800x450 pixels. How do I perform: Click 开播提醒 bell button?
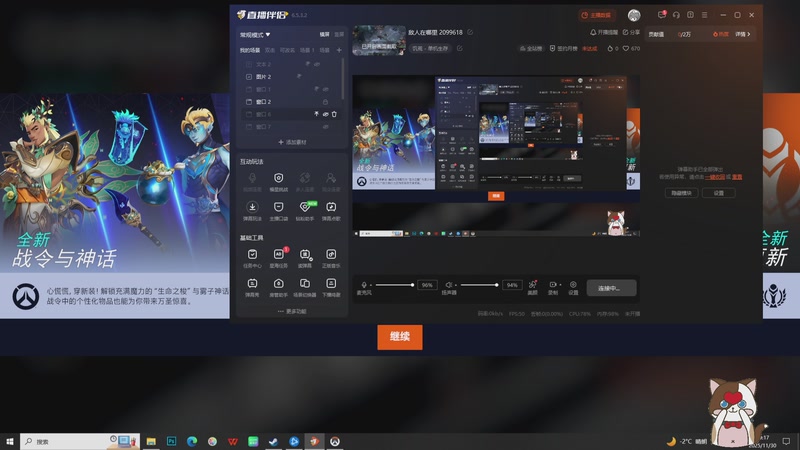coord(604,32)
